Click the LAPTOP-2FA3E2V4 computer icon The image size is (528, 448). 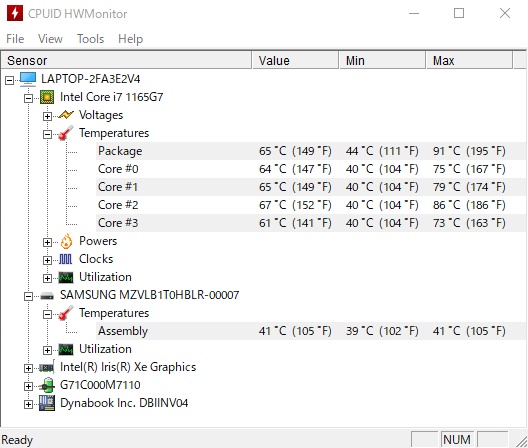28,79
